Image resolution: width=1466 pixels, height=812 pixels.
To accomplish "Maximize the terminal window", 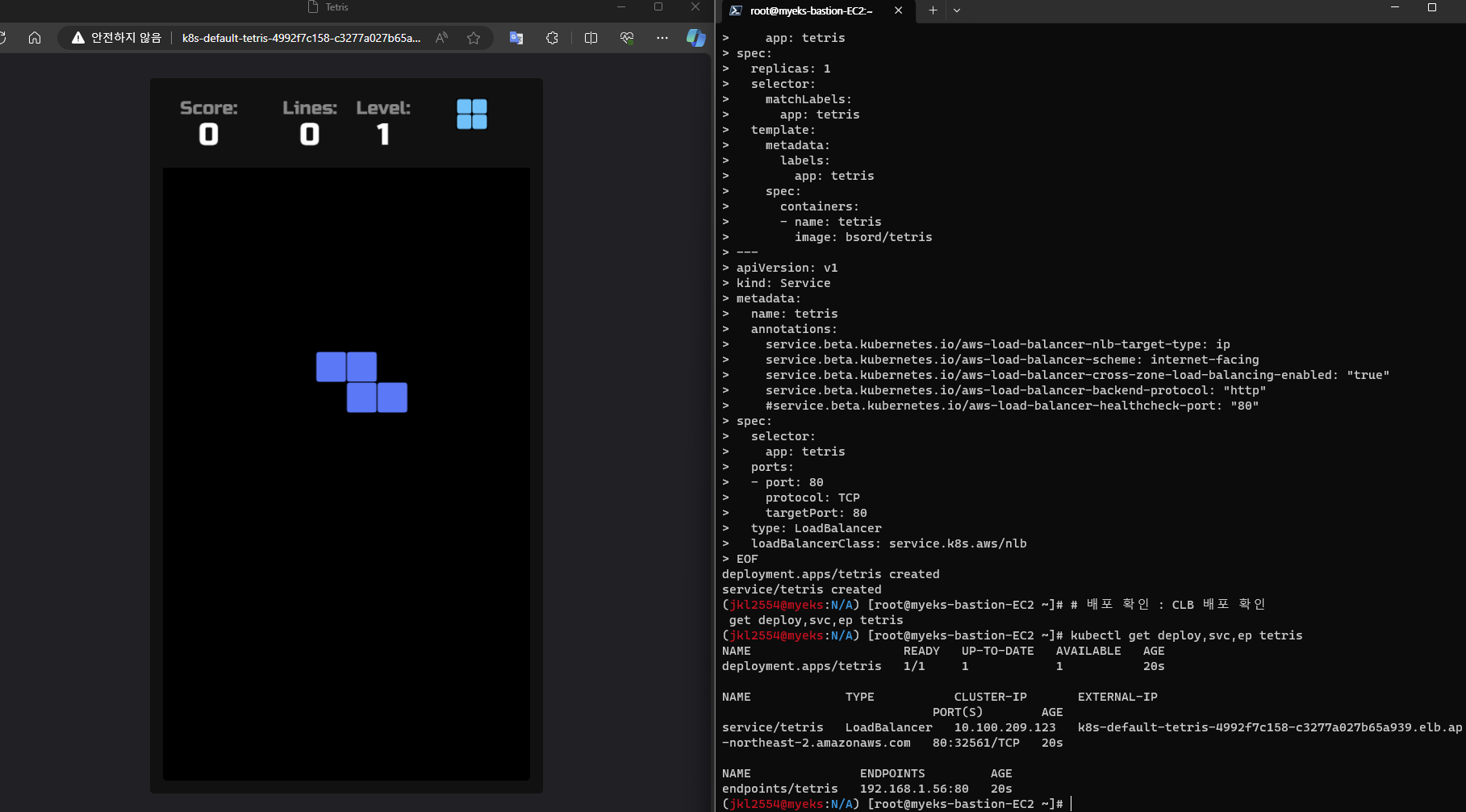I will coord(1432,7).
